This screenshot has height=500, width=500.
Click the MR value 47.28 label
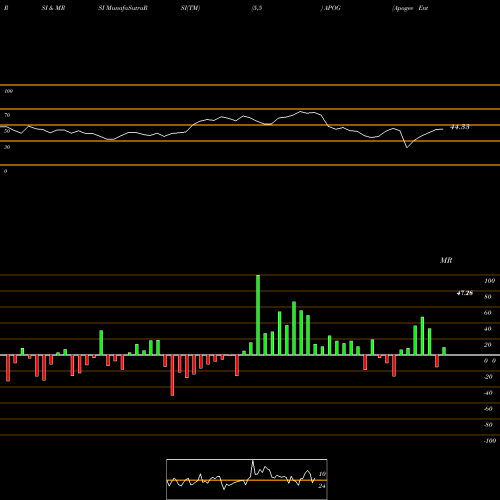[x=465, y=293]
